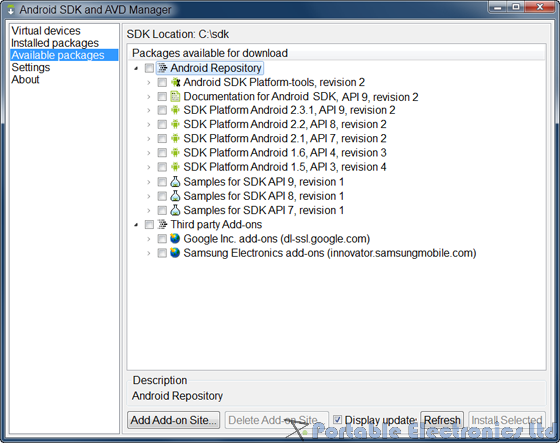Viewport: 560px width, 443px height.
Task: Expand the Samsung Electronics add-ons row
Action: coord(149,253)
